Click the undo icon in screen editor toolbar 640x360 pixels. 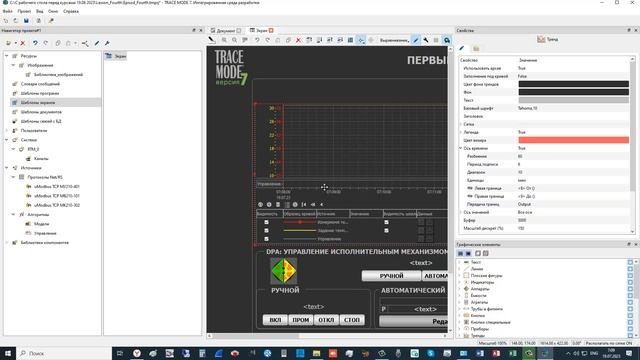257,40
